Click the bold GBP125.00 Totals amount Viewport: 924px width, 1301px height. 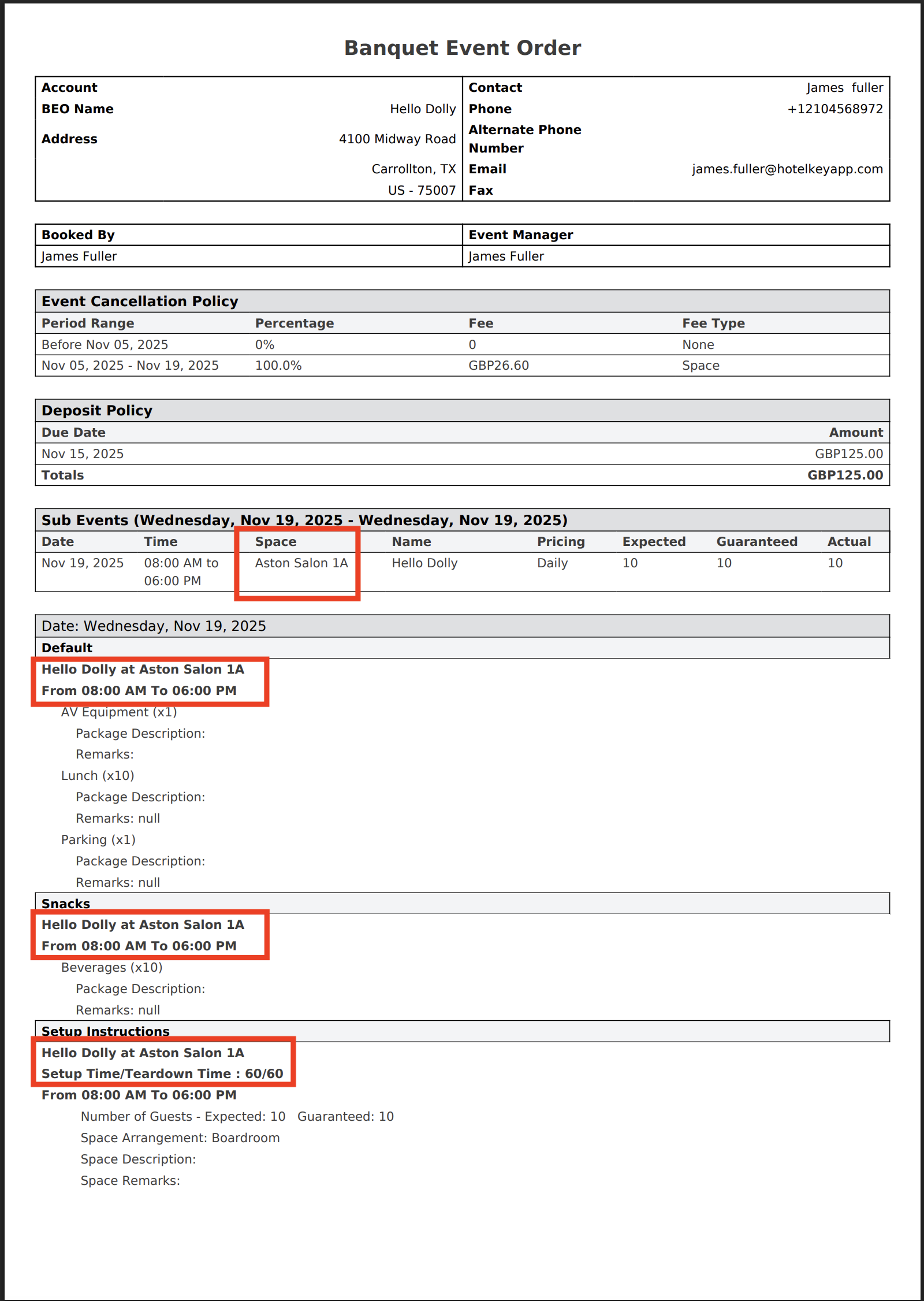pyautogui.click(x=845, y=475)
